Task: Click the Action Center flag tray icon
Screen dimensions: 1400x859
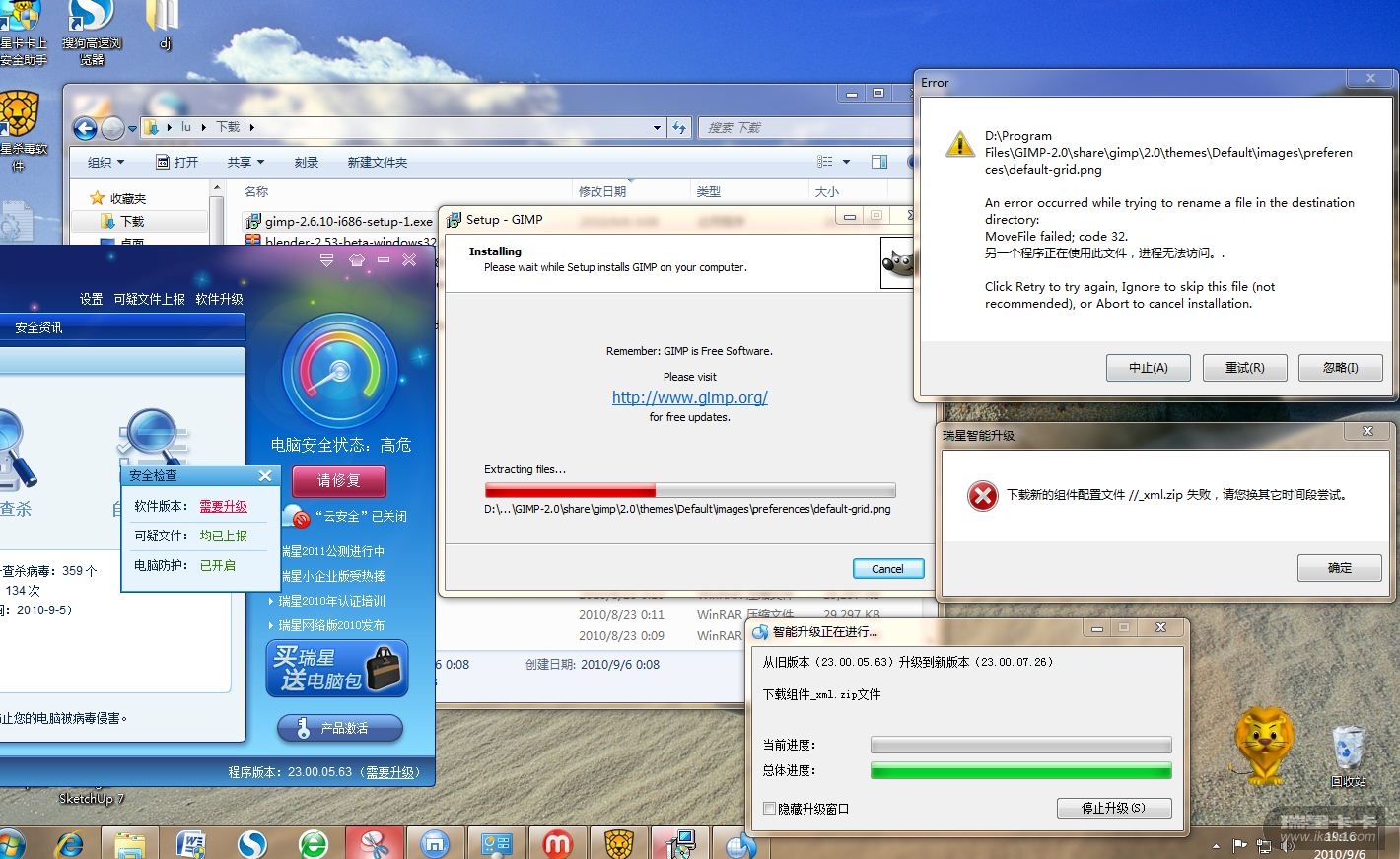Action: coord(1239,845)
